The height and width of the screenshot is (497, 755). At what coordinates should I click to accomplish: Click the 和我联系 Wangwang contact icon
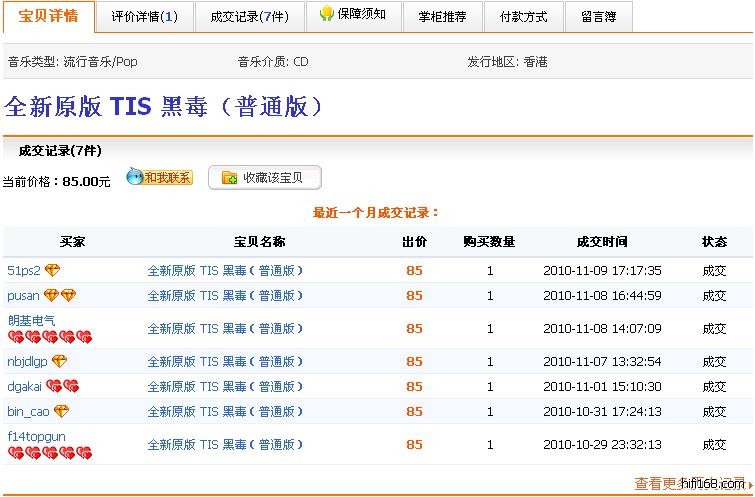(159, 178)
